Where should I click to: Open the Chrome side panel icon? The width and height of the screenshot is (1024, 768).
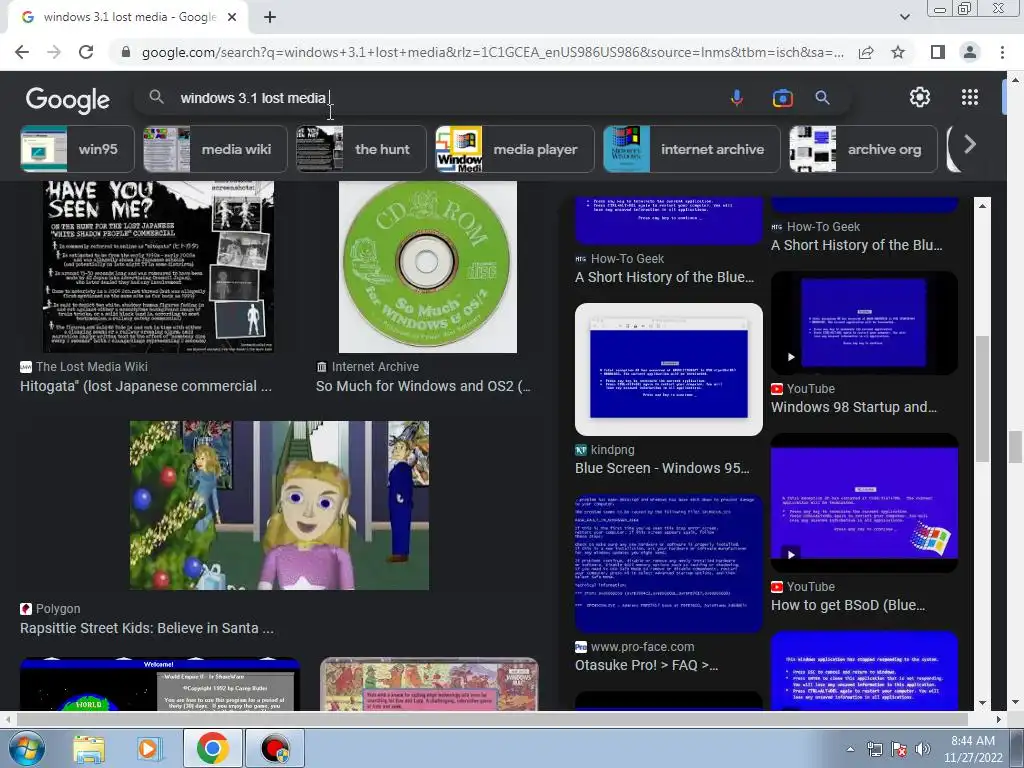tap(938, 52)
